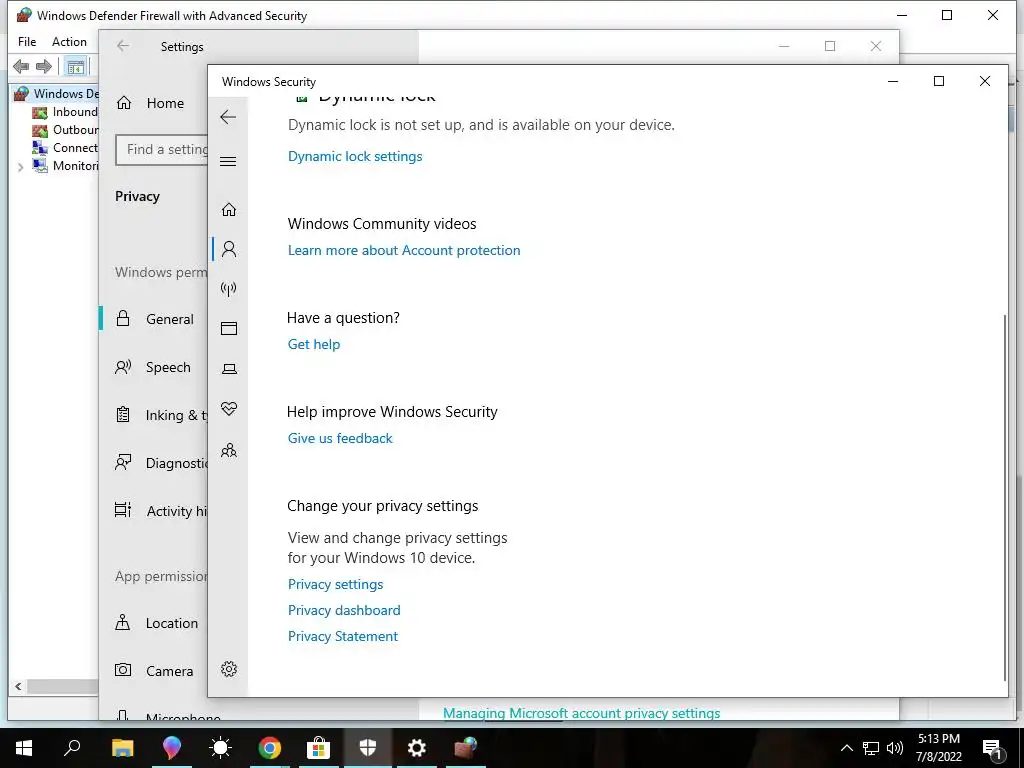This screenshot has height=768, width=1024.
Task: Click the Find a setting search box
Action: click(162, 150)
